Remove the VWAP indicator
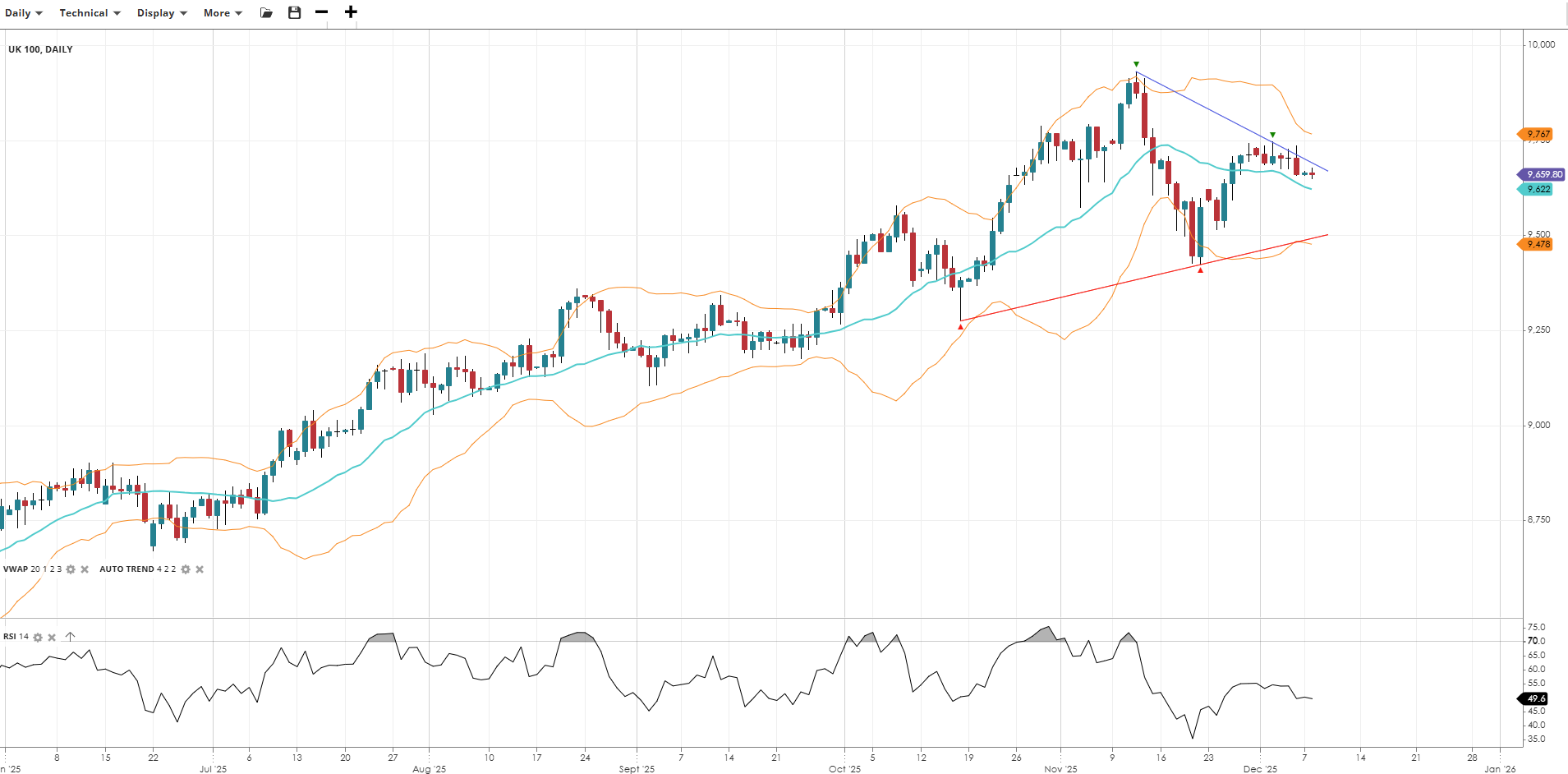Image resolution: width=1568 pixels, height=774 pixels. (x=85, y=569)
